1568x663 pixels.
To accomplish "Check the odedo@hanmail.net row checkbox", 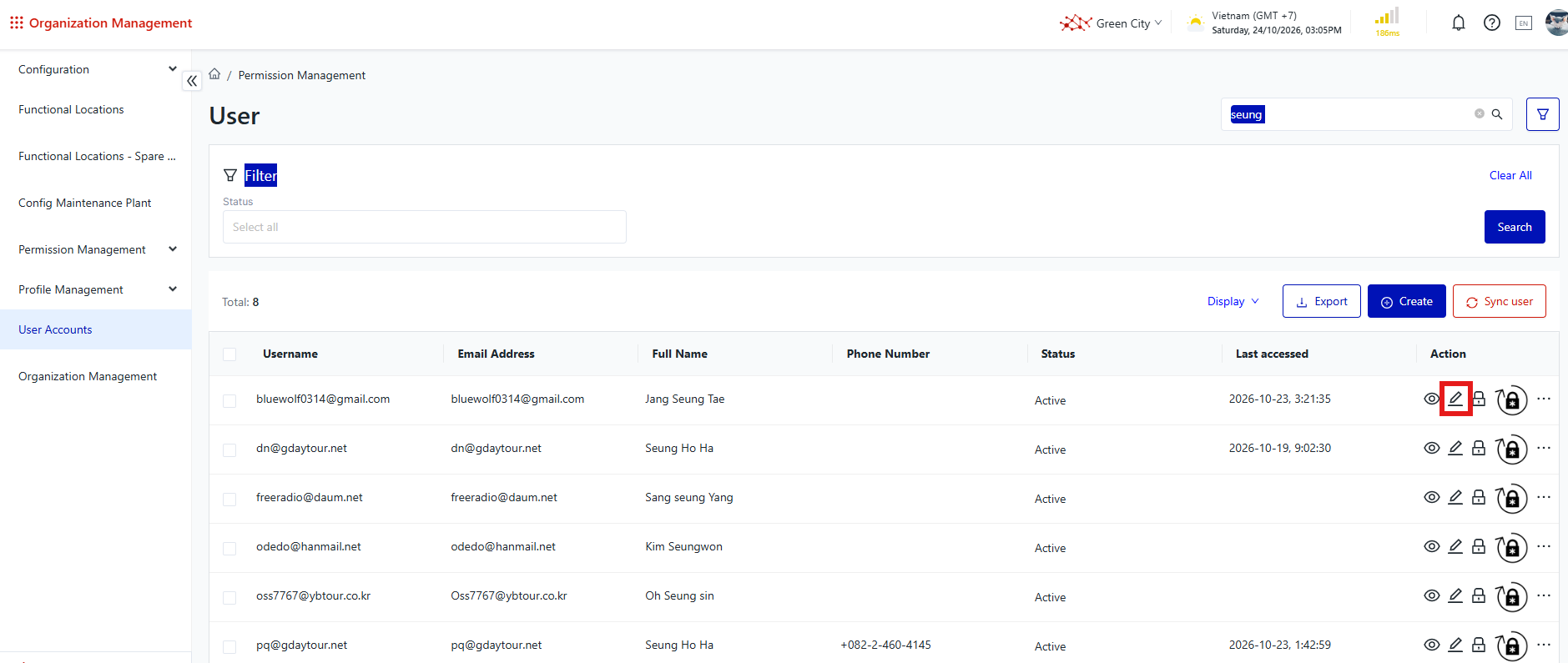I will 229,549.
